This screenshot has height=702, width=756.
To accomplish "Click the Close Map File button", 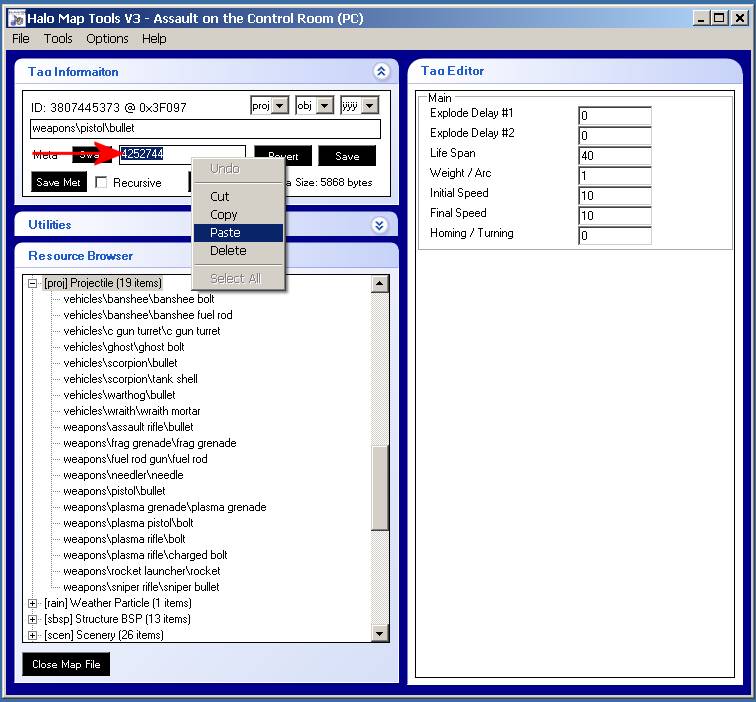I will [x=66, y=664].
